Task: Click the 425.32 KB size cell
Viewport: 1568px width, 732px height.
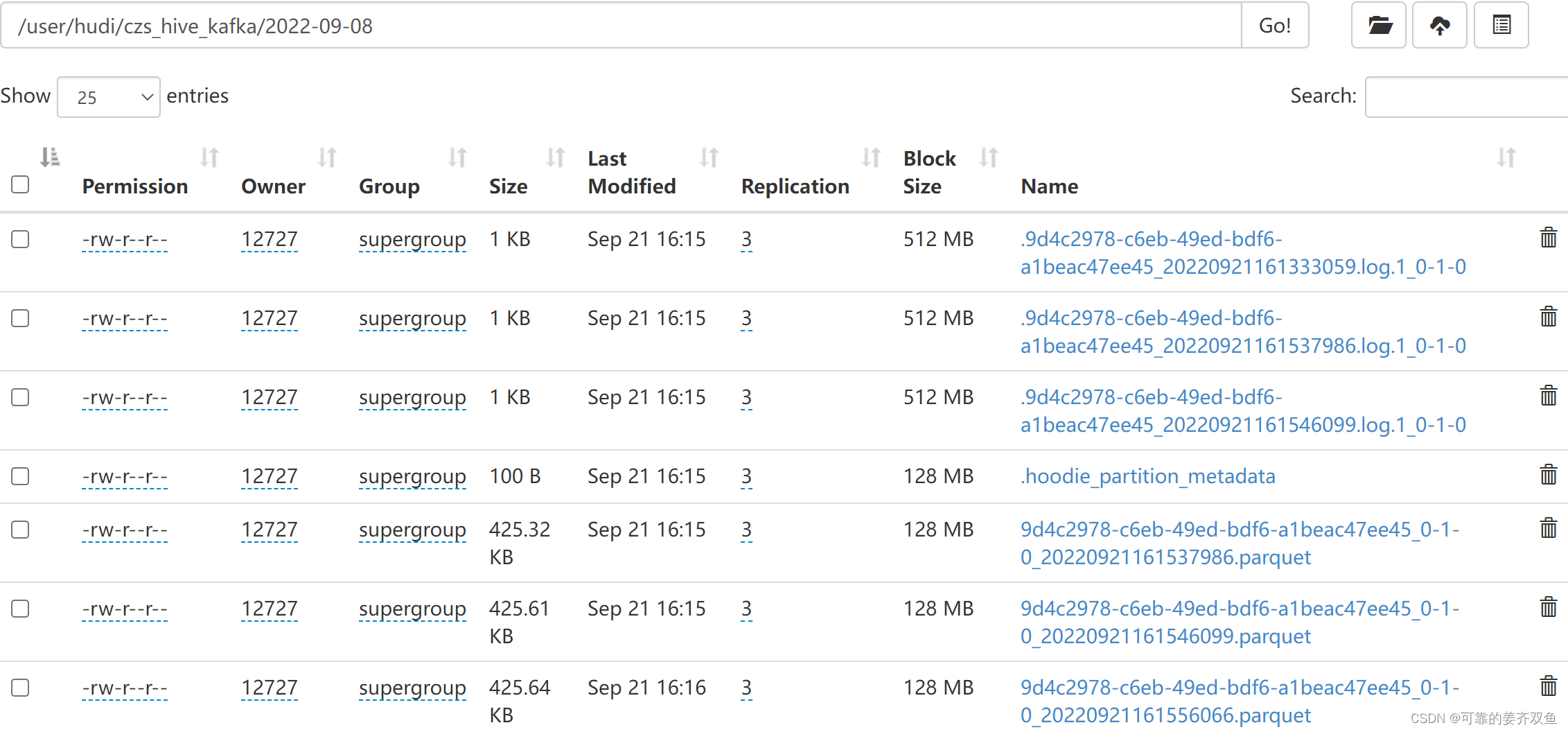Action: (520, 543)
